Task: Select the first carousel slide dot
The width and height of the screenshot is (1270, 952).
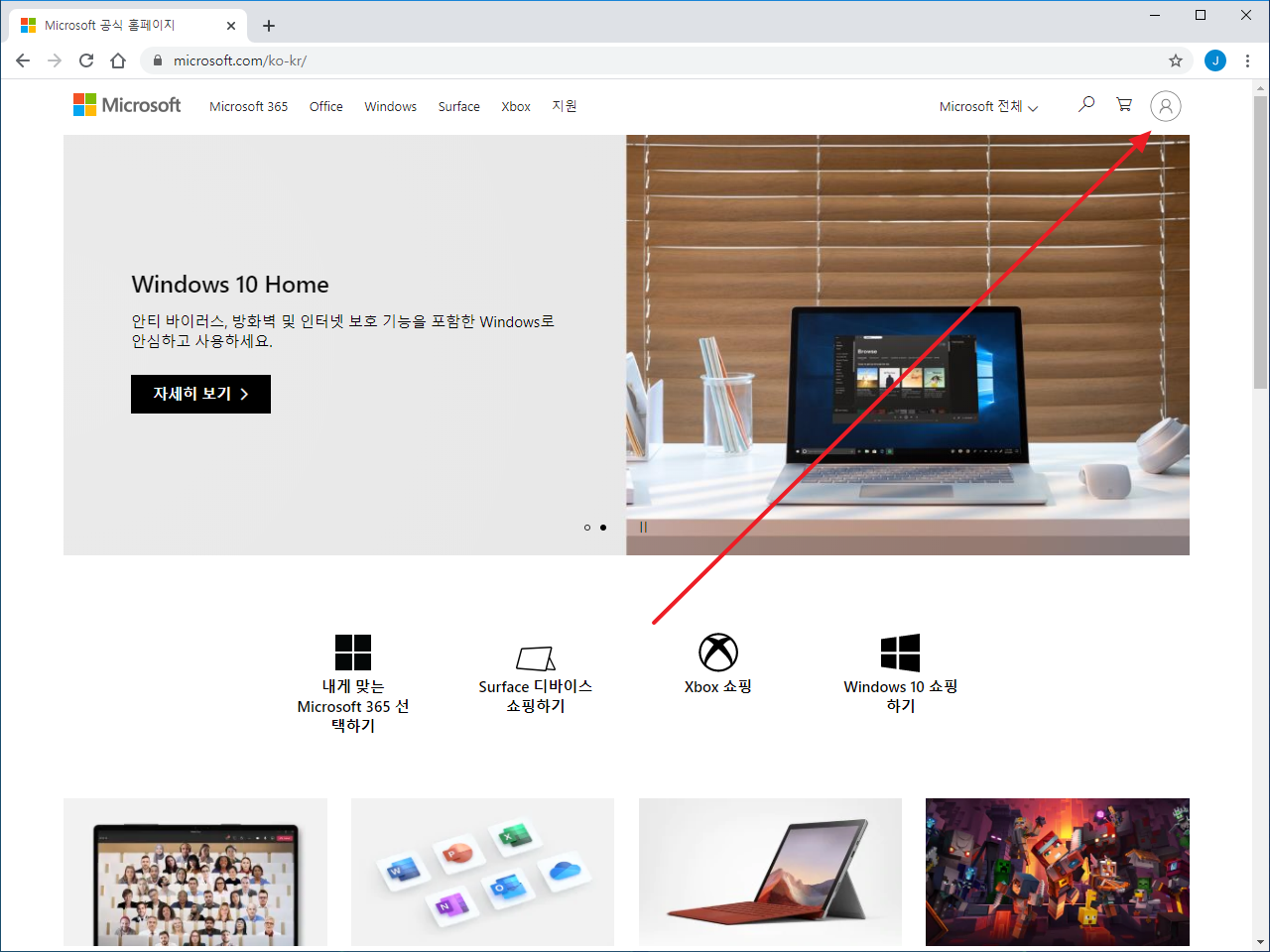Action: [x=587, y=528]
